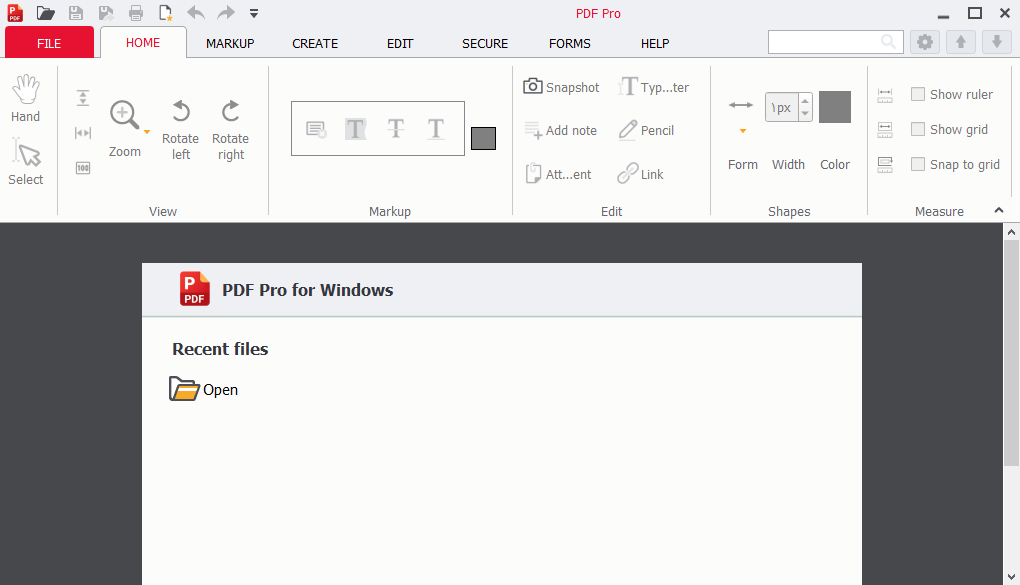Select the Typewriter tool
The width and height of the screenshot is (1020, 585).
point(653,87)
